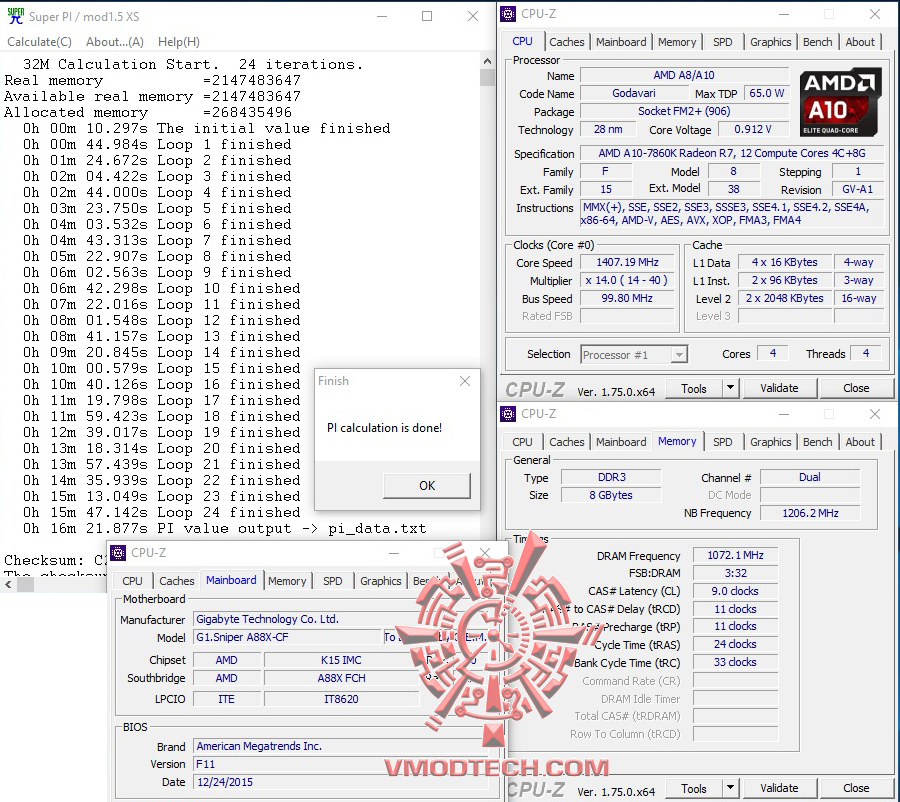This screenshot has height=802, width=900.
Task: Close the Finish dialog with X
Action: point(465,381)
